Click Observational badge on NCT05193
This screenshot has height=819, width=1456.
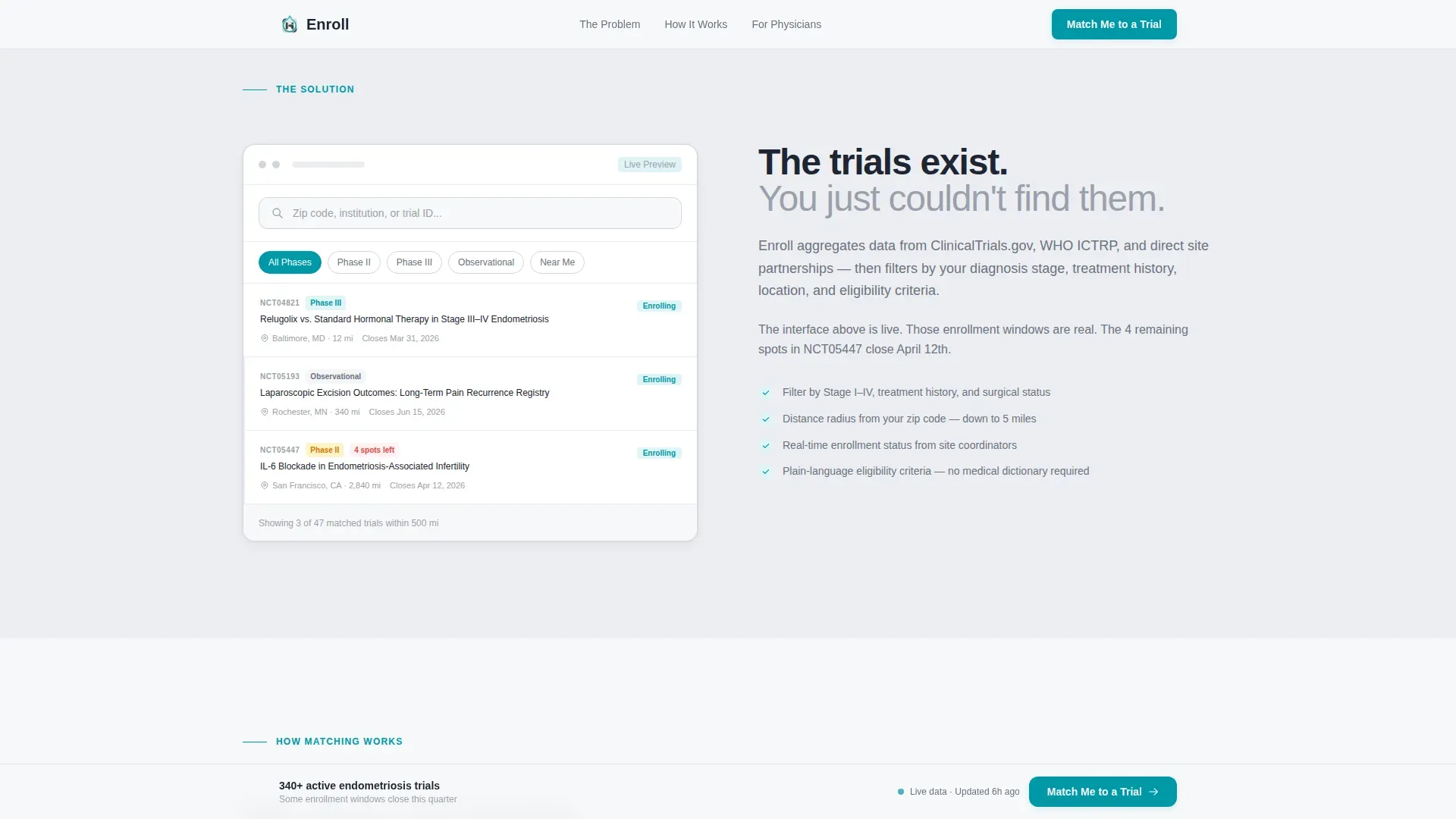336,376
